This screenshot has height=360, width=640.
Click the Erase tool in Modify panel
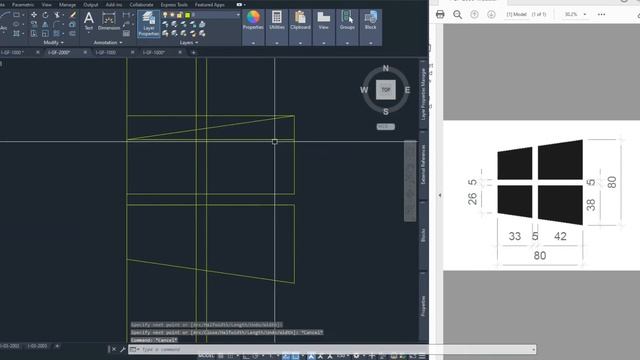coord(73,15)
